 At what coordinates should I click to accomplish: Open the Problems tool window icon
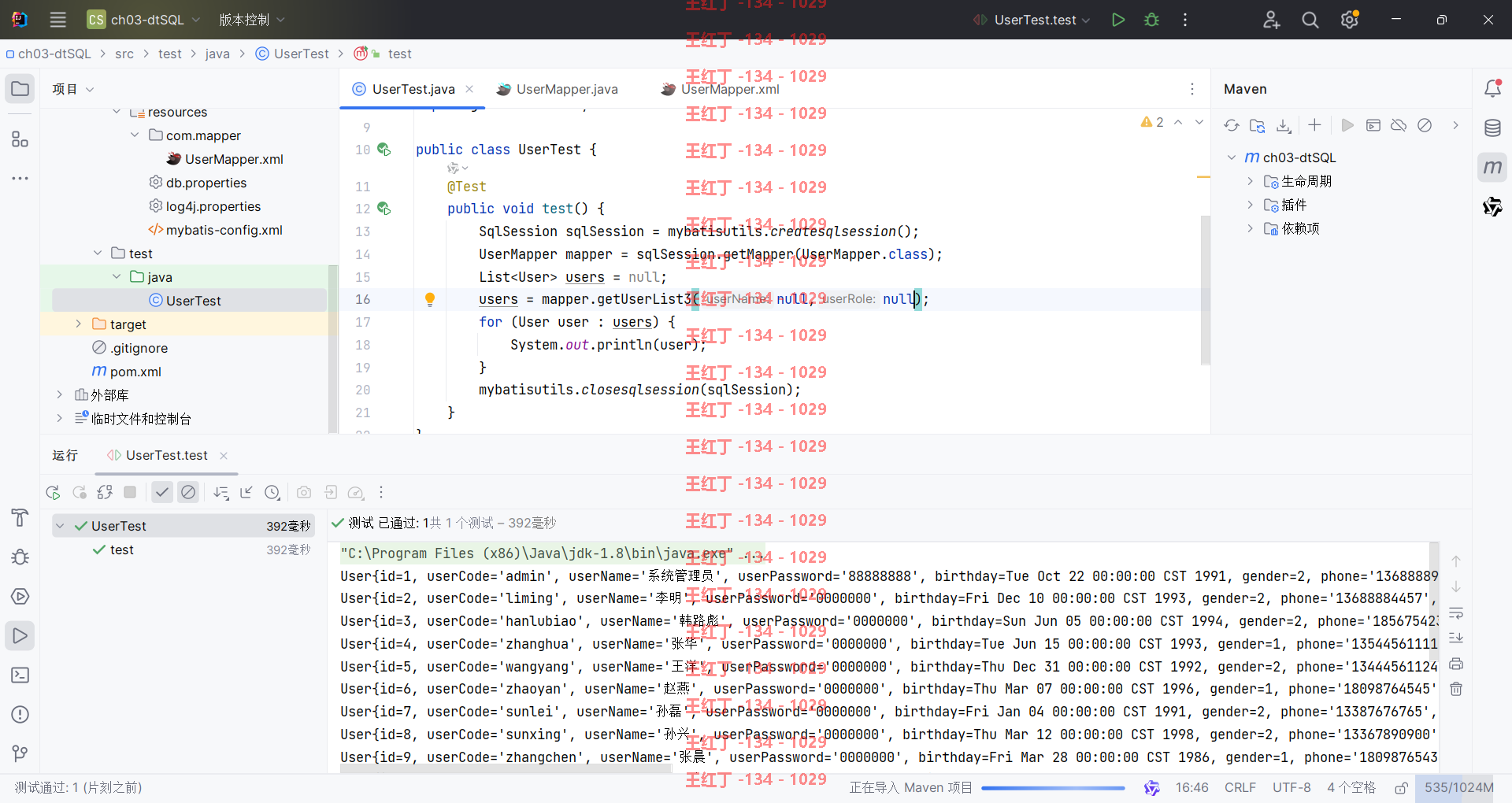(x=20, y=715)
